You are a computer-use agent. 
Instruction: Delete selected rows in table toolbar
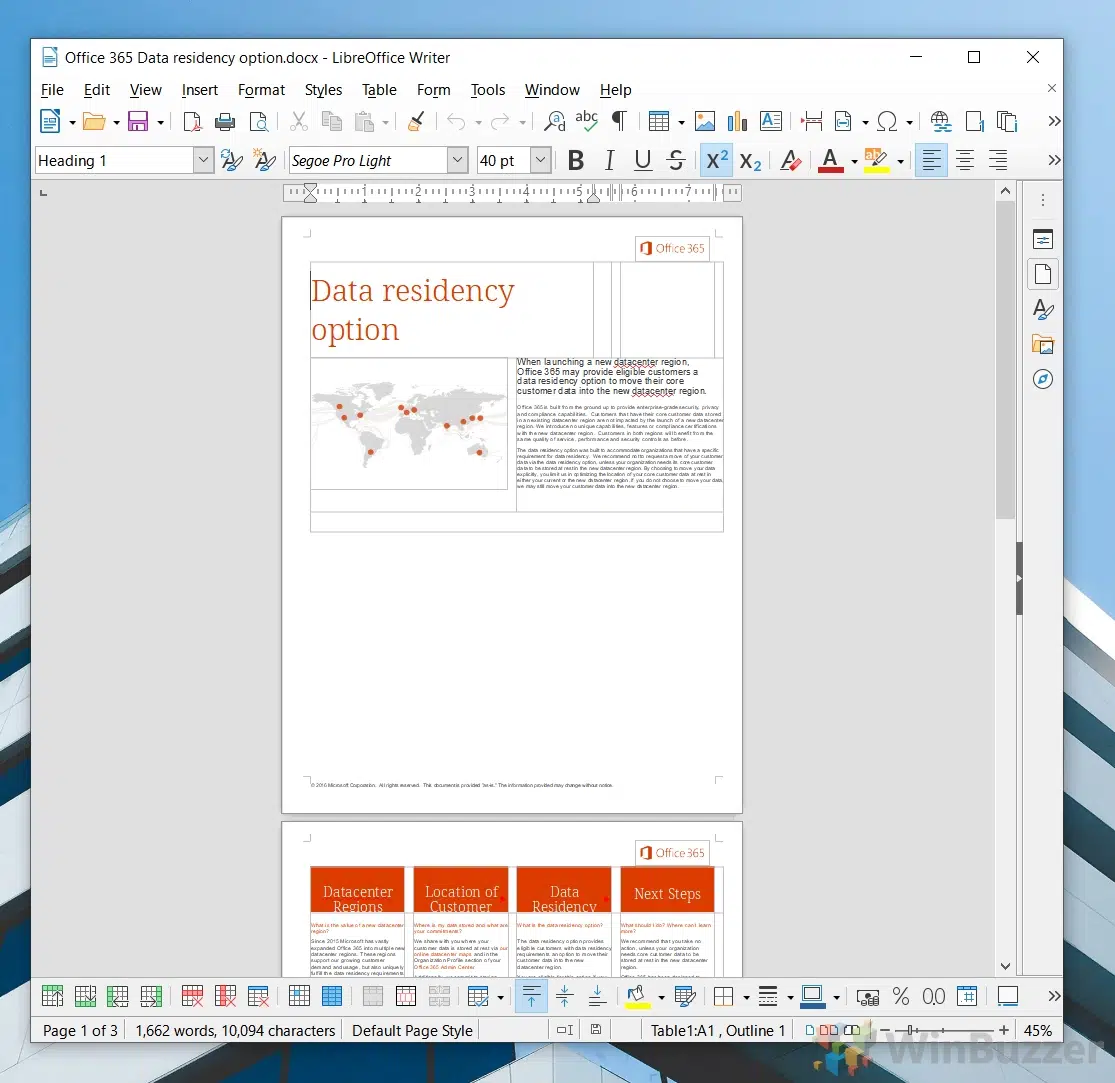[193, 996]
